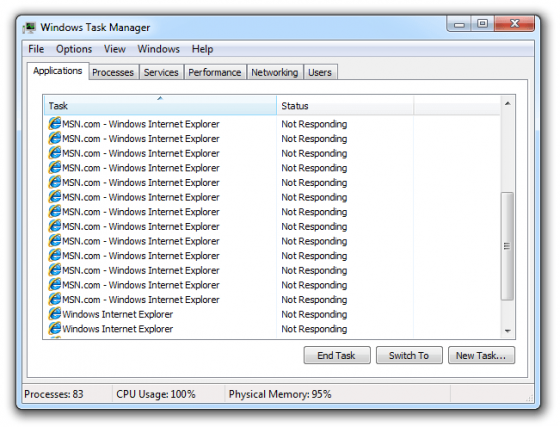Click the Switch To button

point(409,355)
